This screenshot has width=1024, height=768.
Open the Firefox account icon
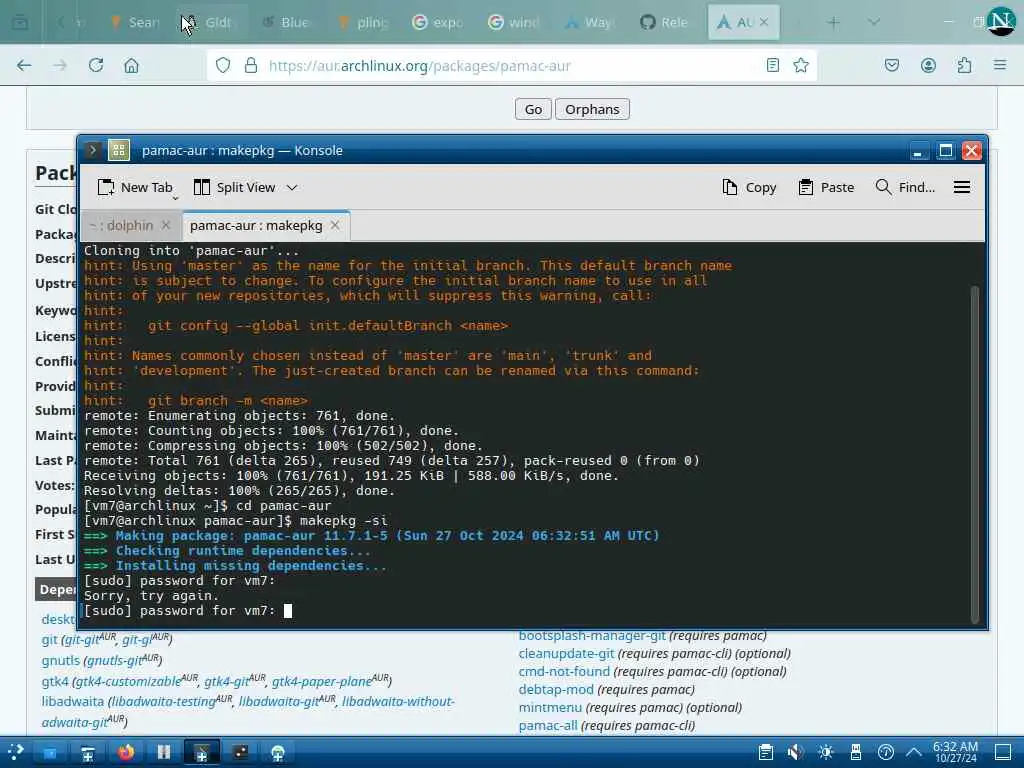click(928, 65)
